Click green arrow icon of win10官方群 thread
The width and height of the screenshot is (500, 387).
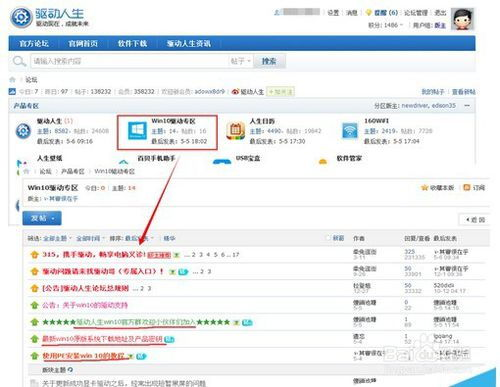coord(34,322)
